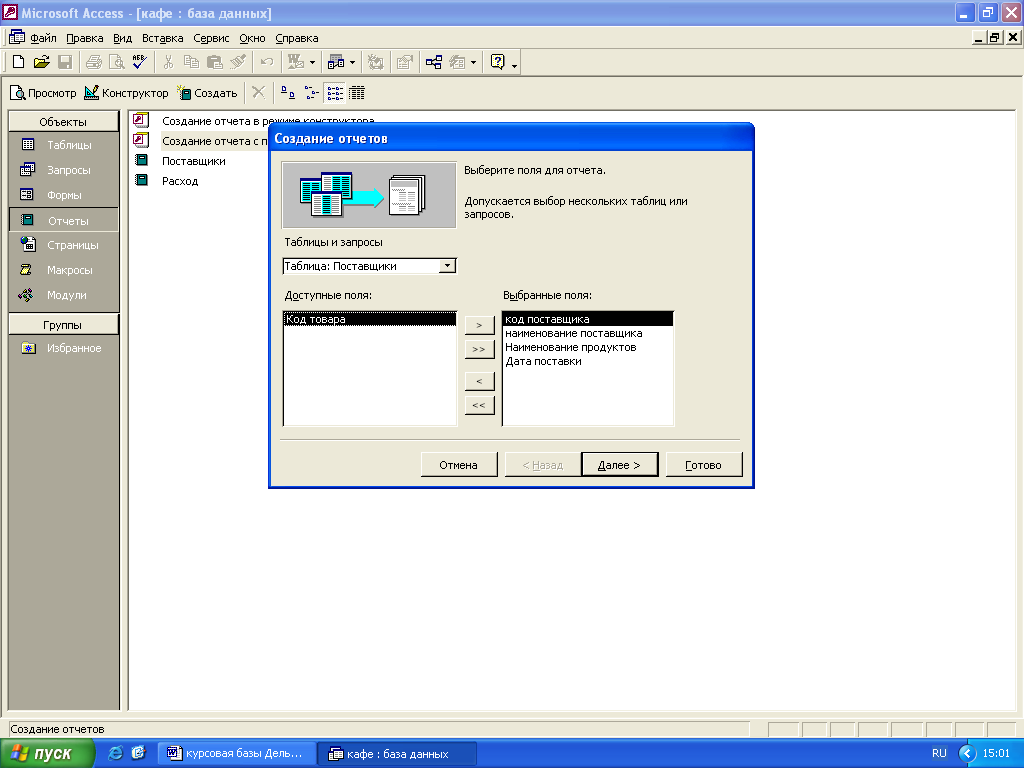Click the Code editor toolbar icon

[x=376, y=62]
